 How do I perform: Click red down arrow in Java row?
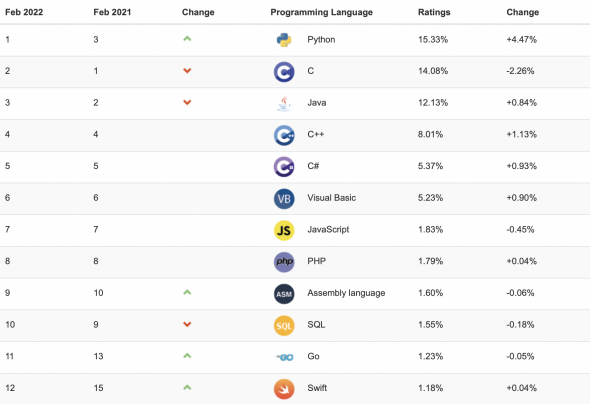click(187, 102)
